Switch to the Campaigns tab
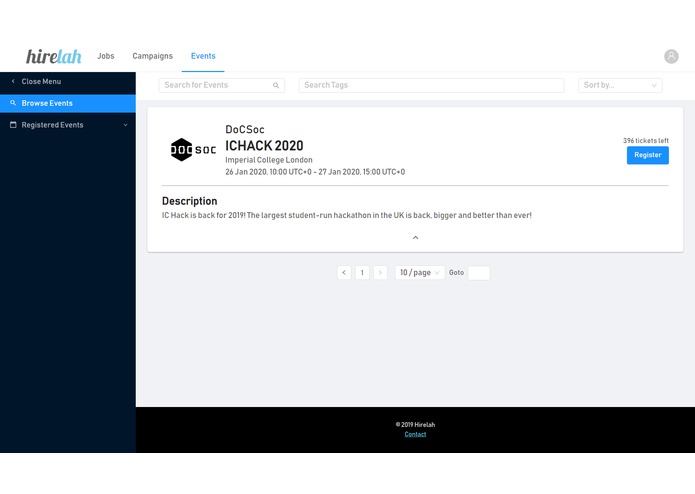This screenshot has width=695, height=494. pyautogui.click(x=152, y=56)
